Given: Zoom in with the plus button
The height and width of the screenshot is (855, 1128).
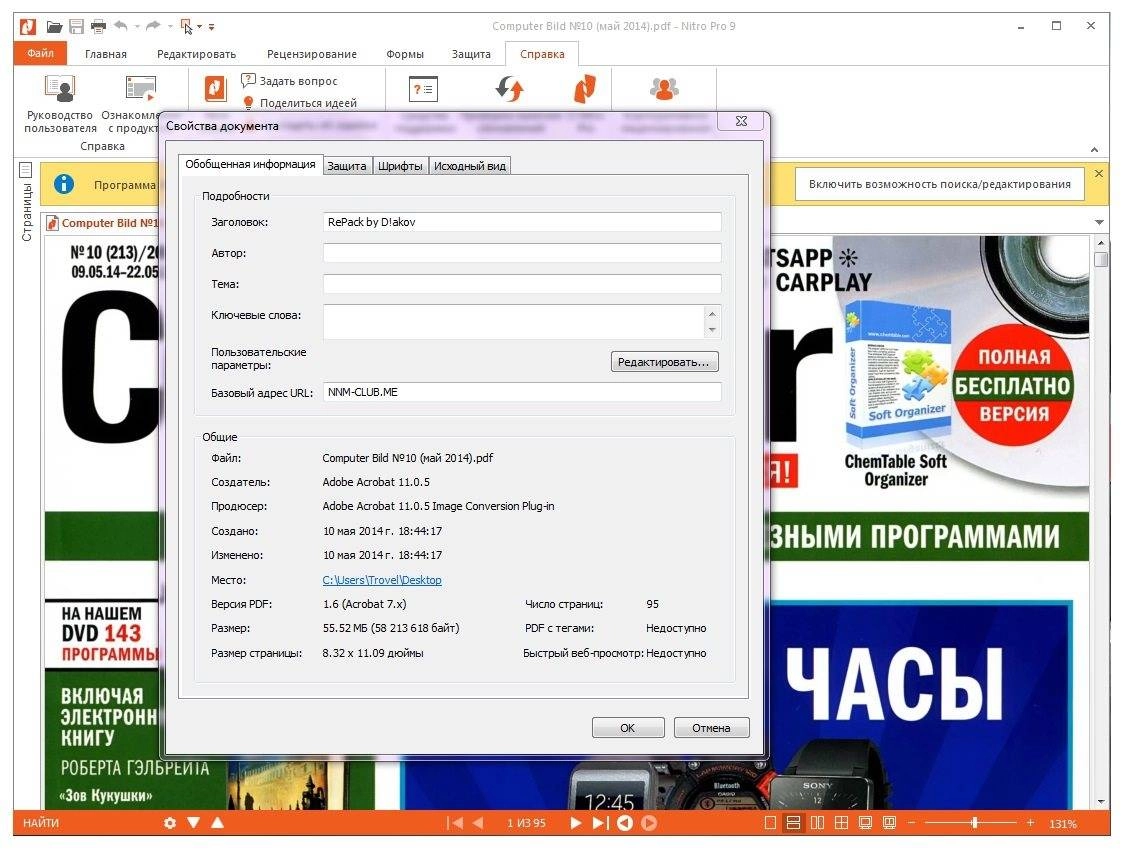Looking at the screenshot, I should (1030, 823).
